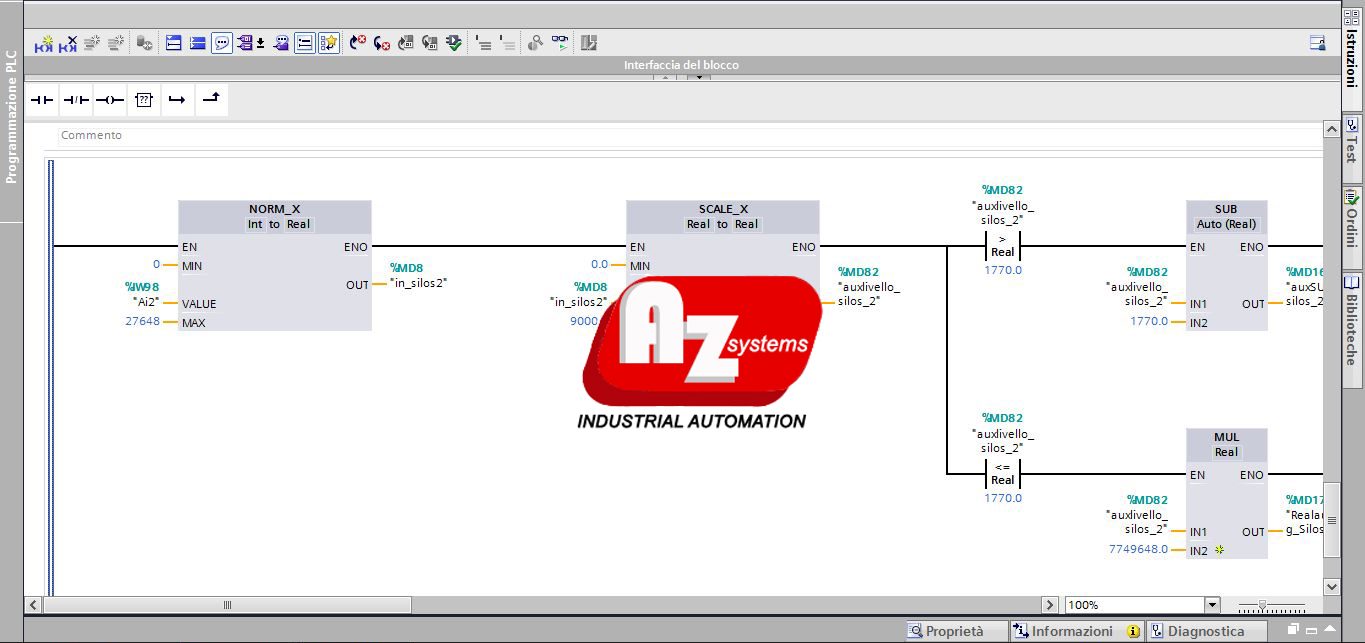Insert output coil instruction
This screenshot has width=1365, height=643.
110,100
